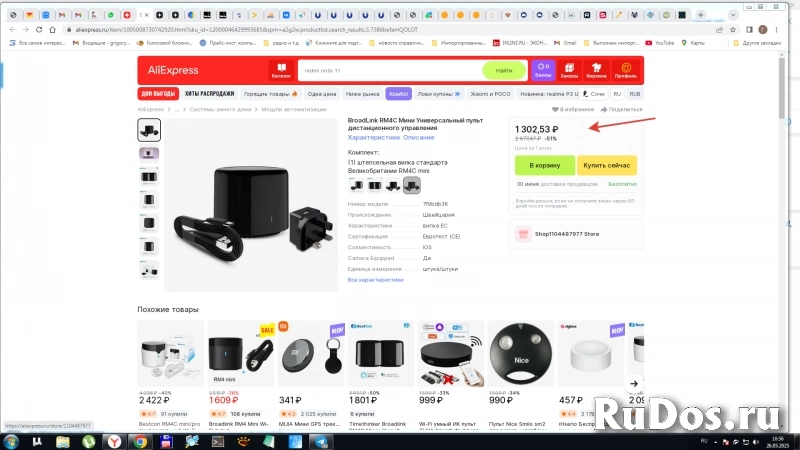Screen dimensions: 800x450
Task: Click the green В корзину button
Action: click(545, 165)
